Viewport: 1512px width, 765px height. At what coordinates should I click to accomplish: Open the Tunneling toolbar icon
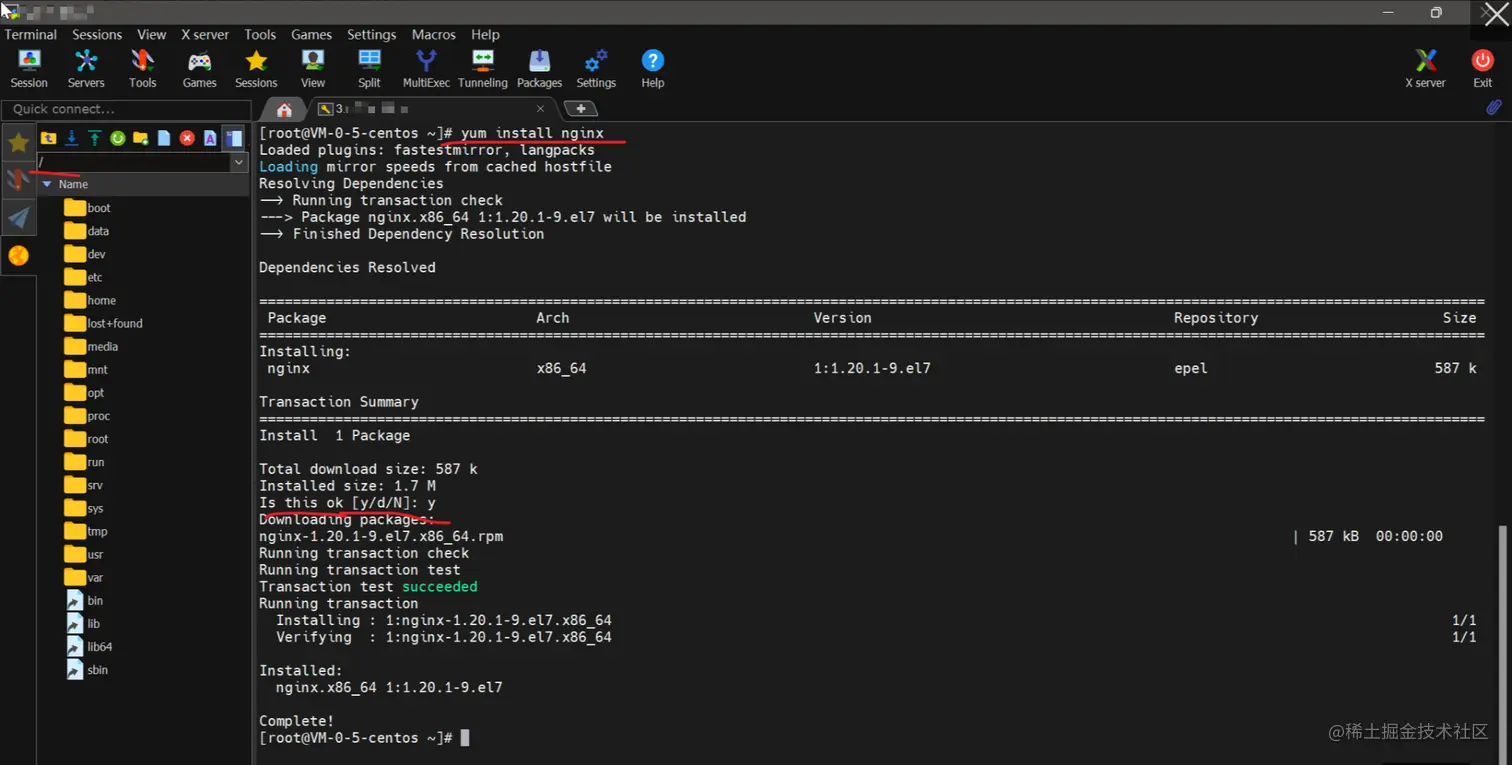(x=483, y=69)
